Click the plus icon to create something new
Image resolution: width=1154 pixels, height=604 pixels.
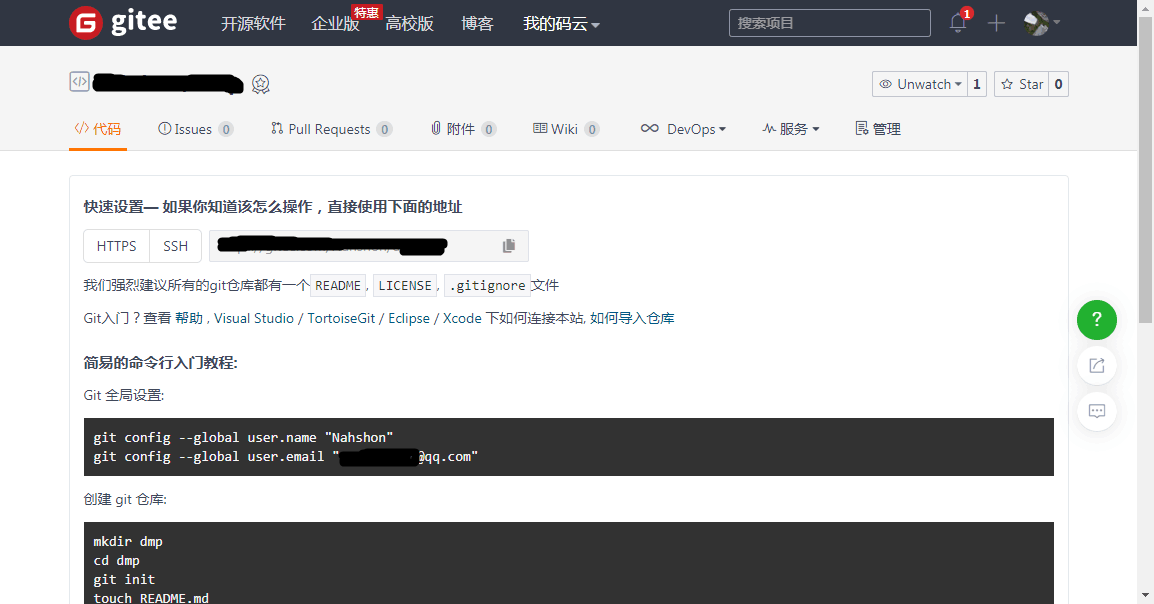click(995, 22)
